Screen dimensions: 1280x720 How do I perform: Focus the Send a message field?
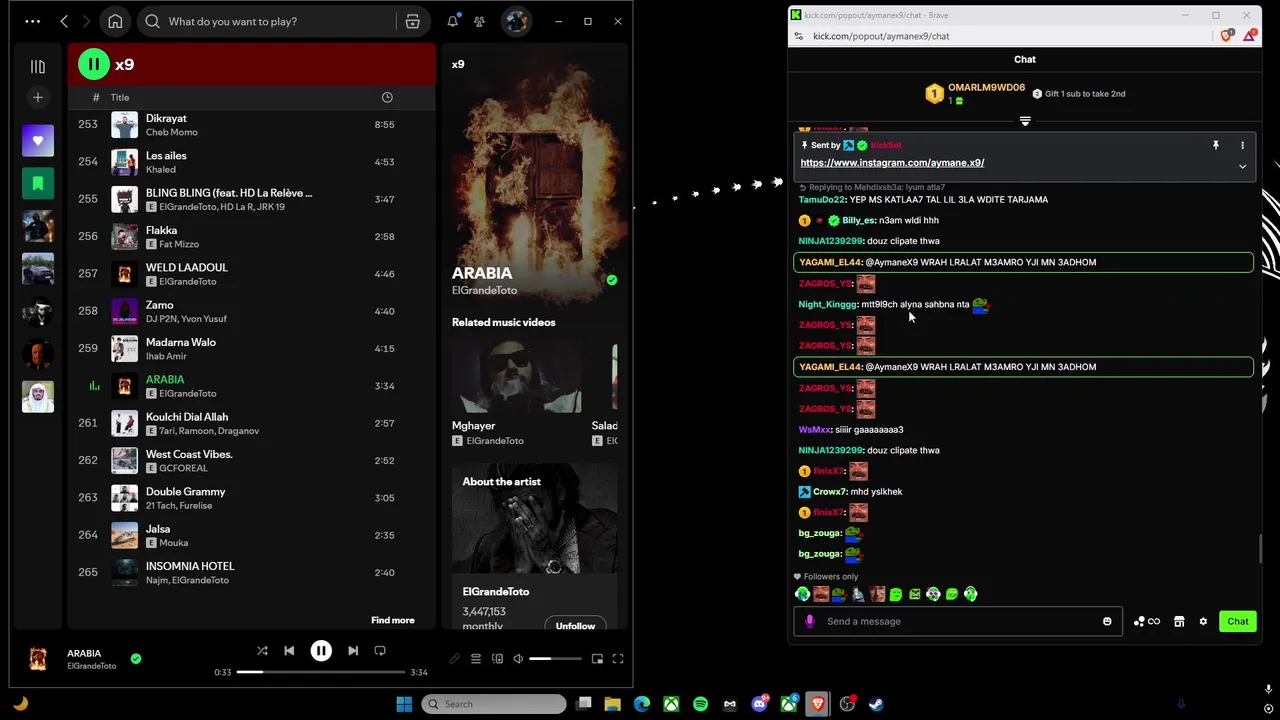tap(958, 621)
